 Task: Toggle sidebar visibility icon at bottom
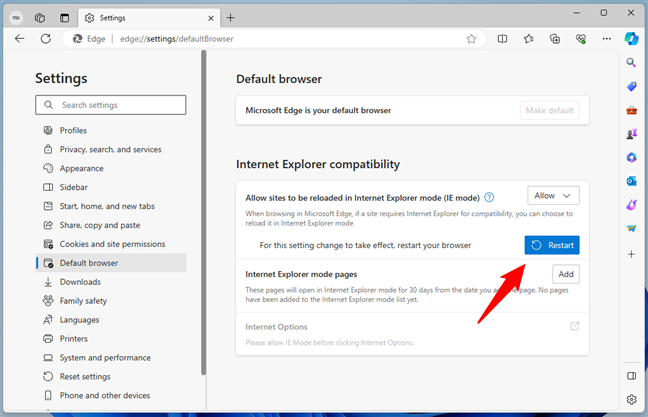point(631,376)
